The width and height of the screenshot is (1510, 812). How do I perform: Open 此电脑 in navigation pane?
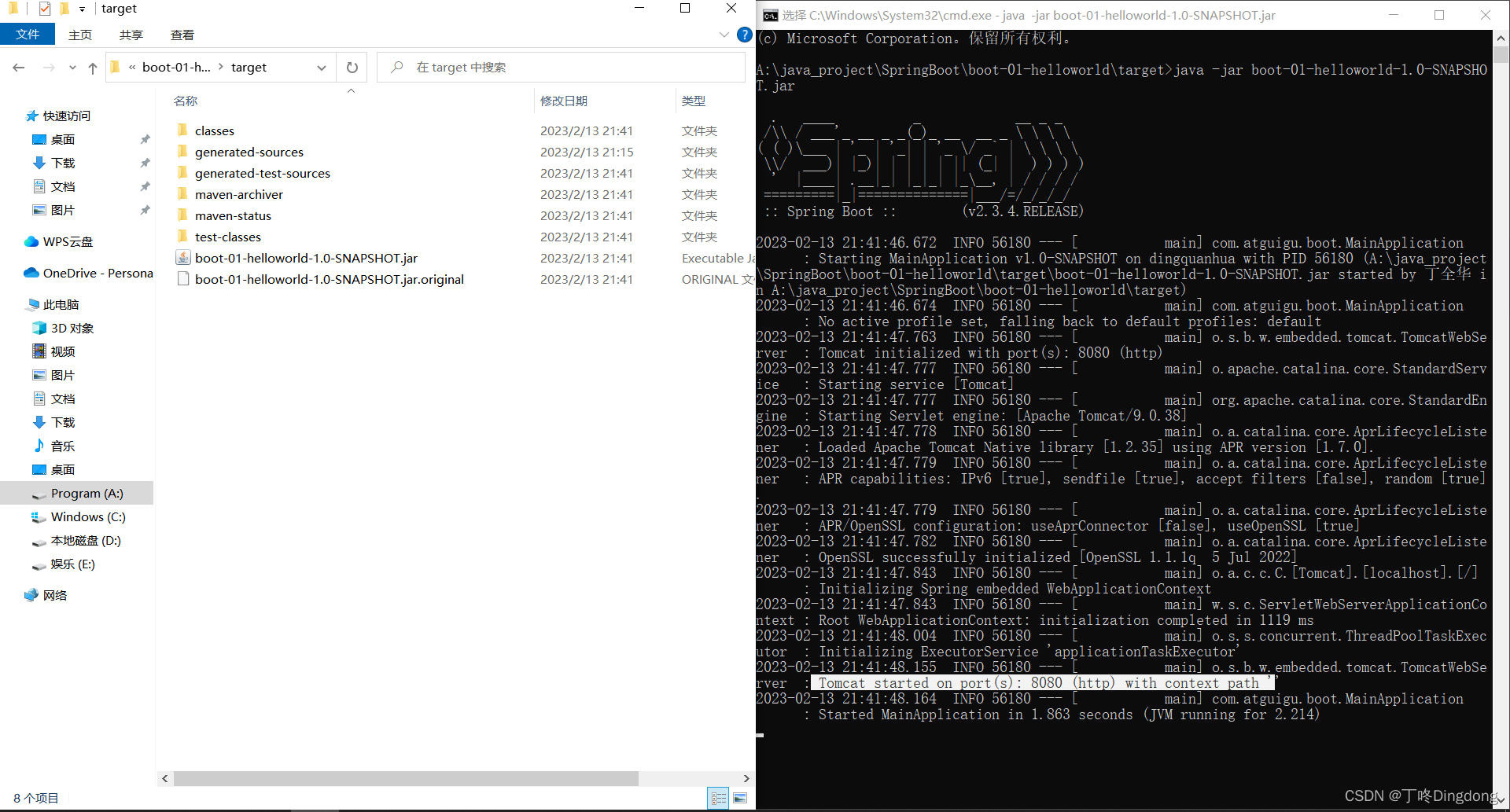pos(61,304)
